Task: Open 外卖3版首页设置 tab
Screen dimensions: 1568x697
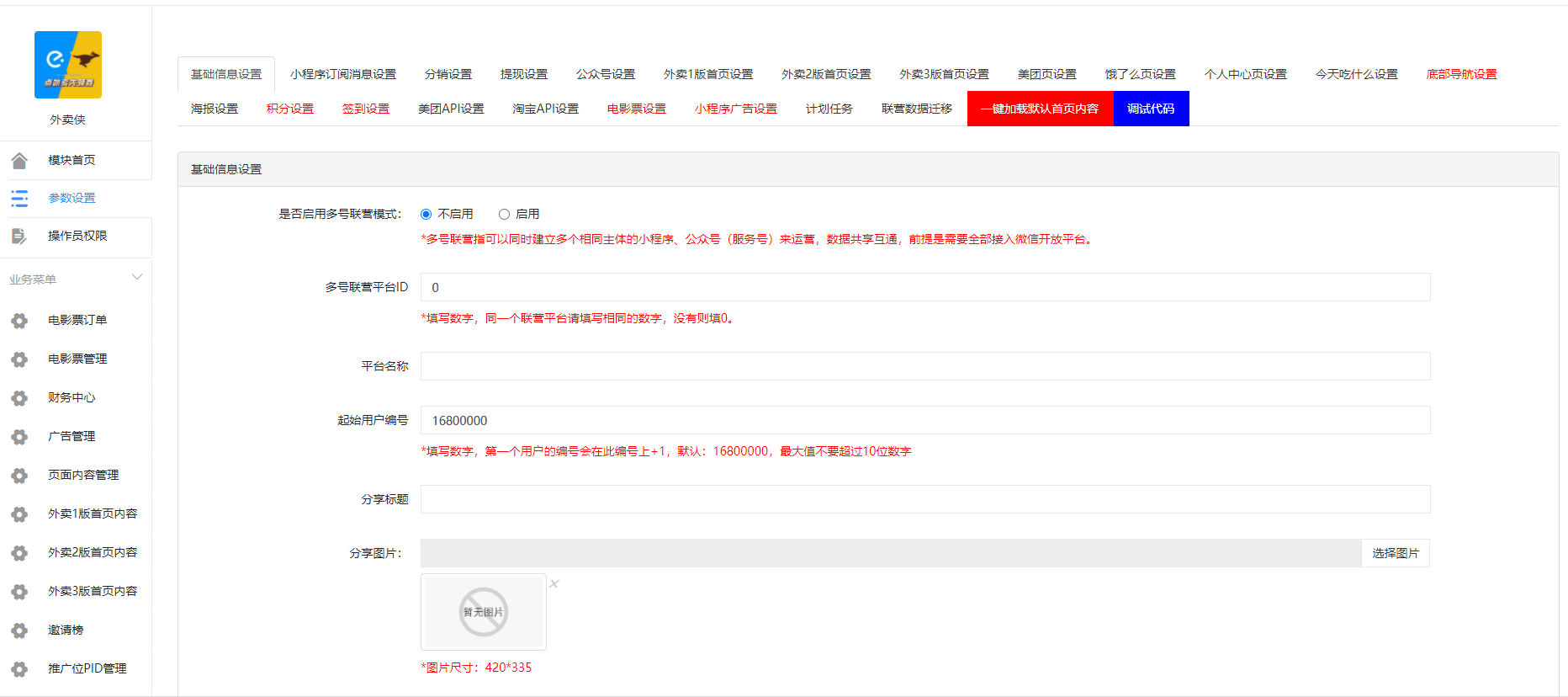Action: tap(944, 74)
